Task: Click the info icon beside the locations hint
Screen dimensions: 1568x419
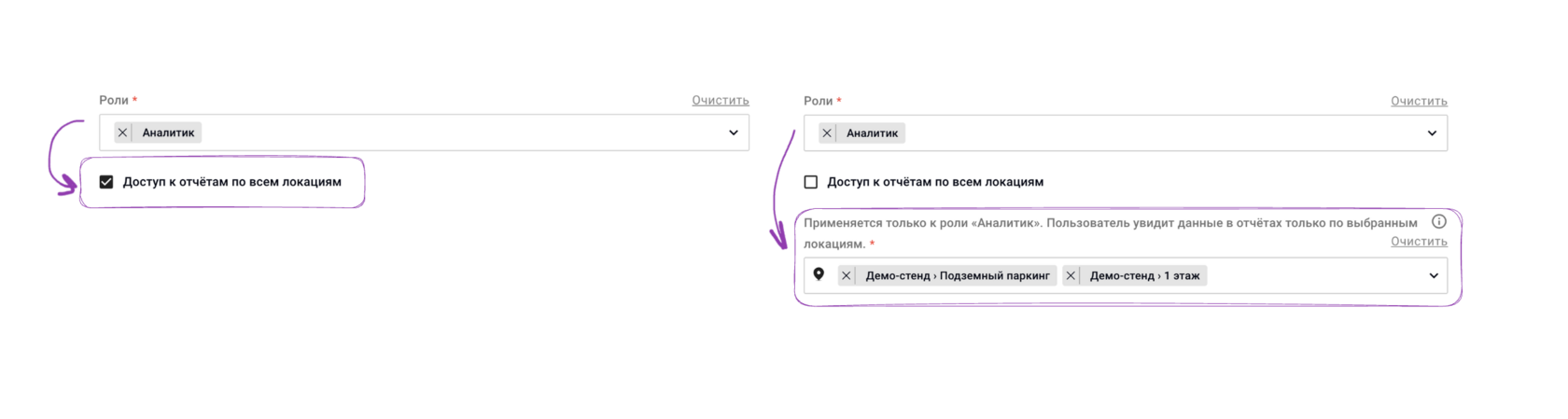Action: click(x=1439, y=221)
